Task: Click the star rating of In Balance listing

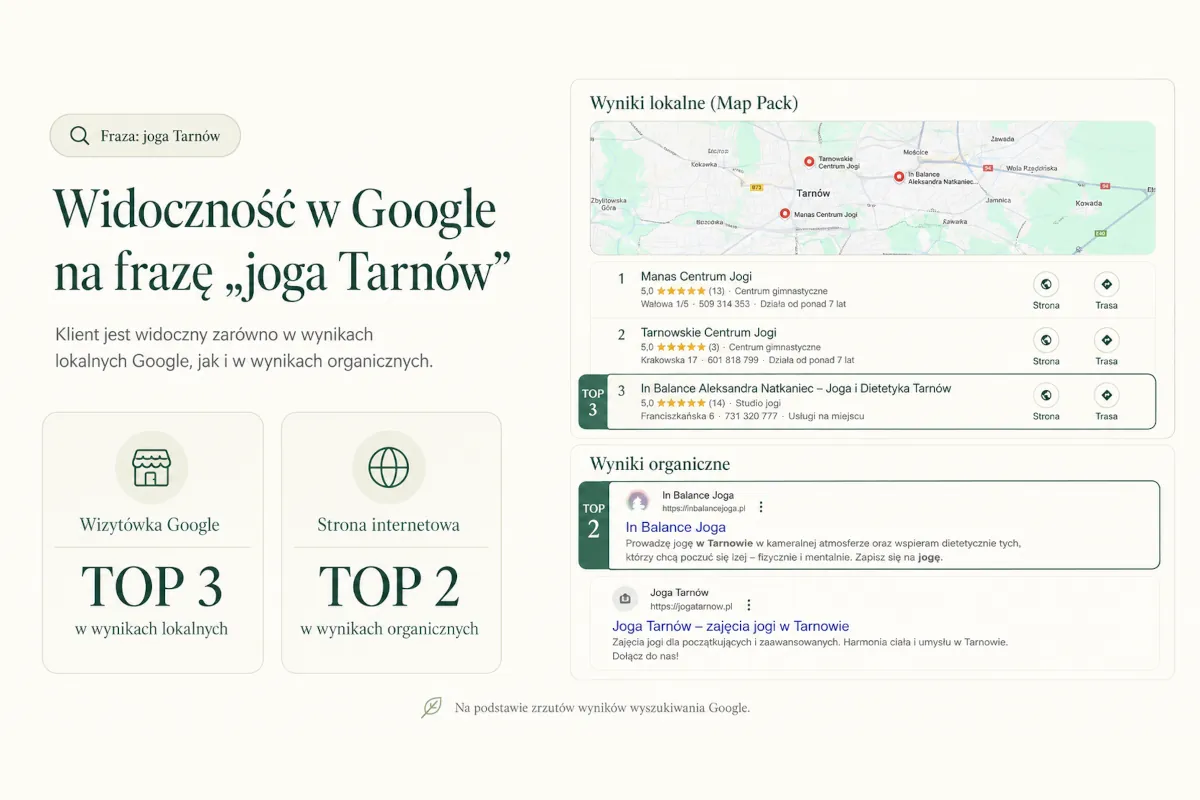Action: [x=681, y=403]
